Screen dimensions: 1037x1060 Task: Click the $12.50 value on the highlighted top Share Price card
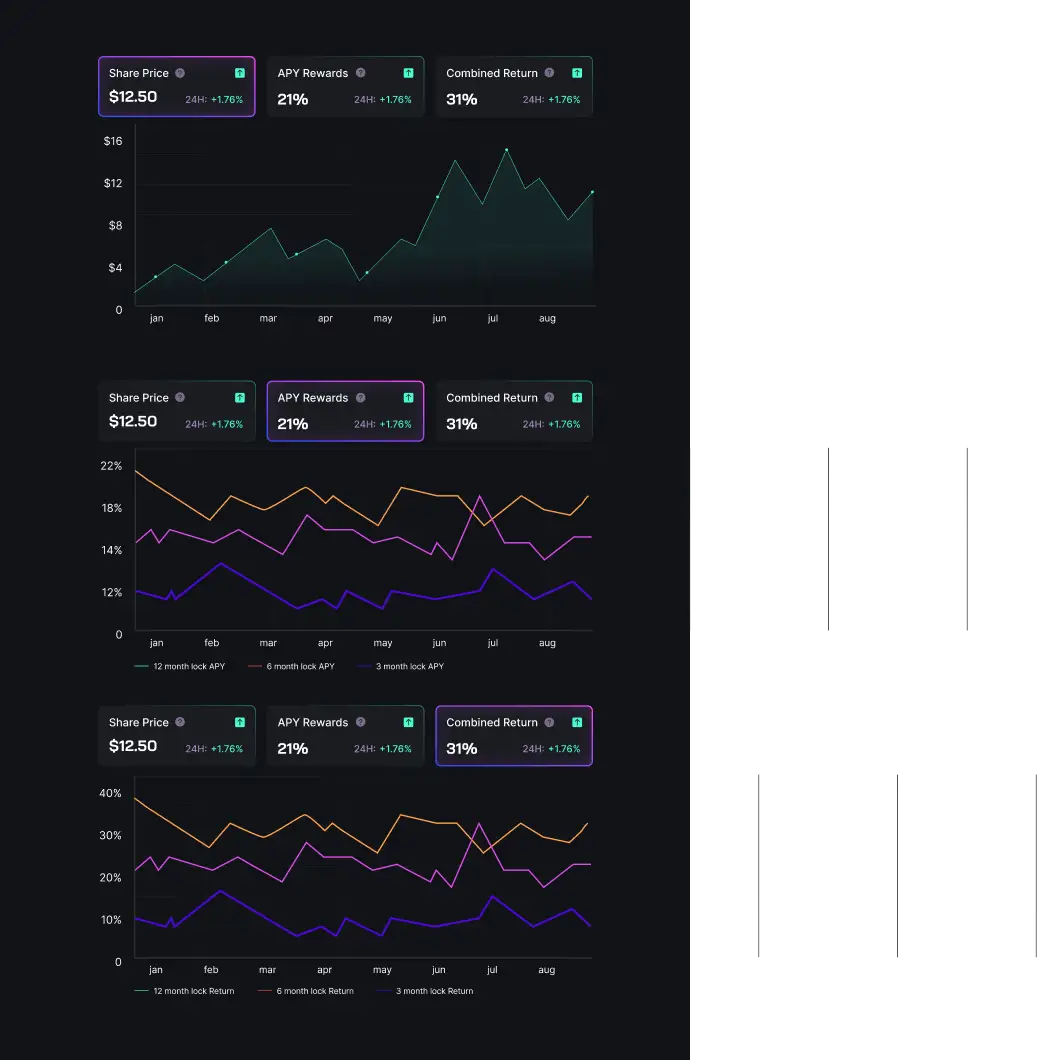[x=133, y=97]
